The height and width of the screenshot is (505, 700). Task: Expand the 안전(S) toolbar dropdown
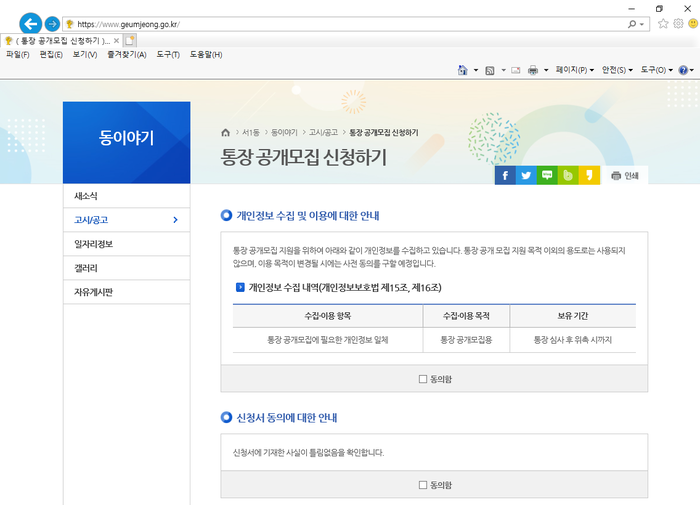pos(617,70)
